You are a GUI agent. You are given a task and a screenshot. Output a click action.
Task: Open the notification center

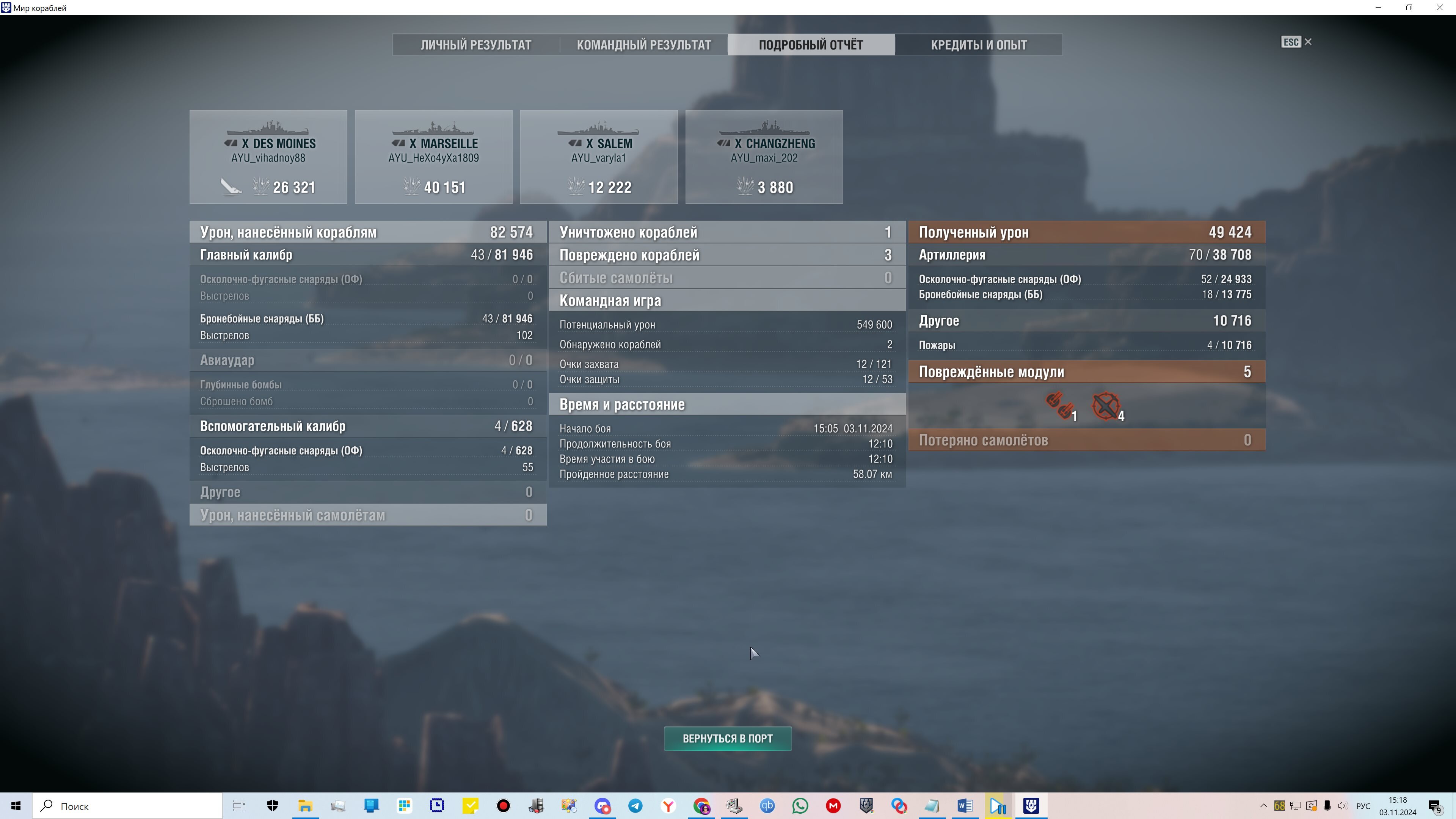(1436, 806)
